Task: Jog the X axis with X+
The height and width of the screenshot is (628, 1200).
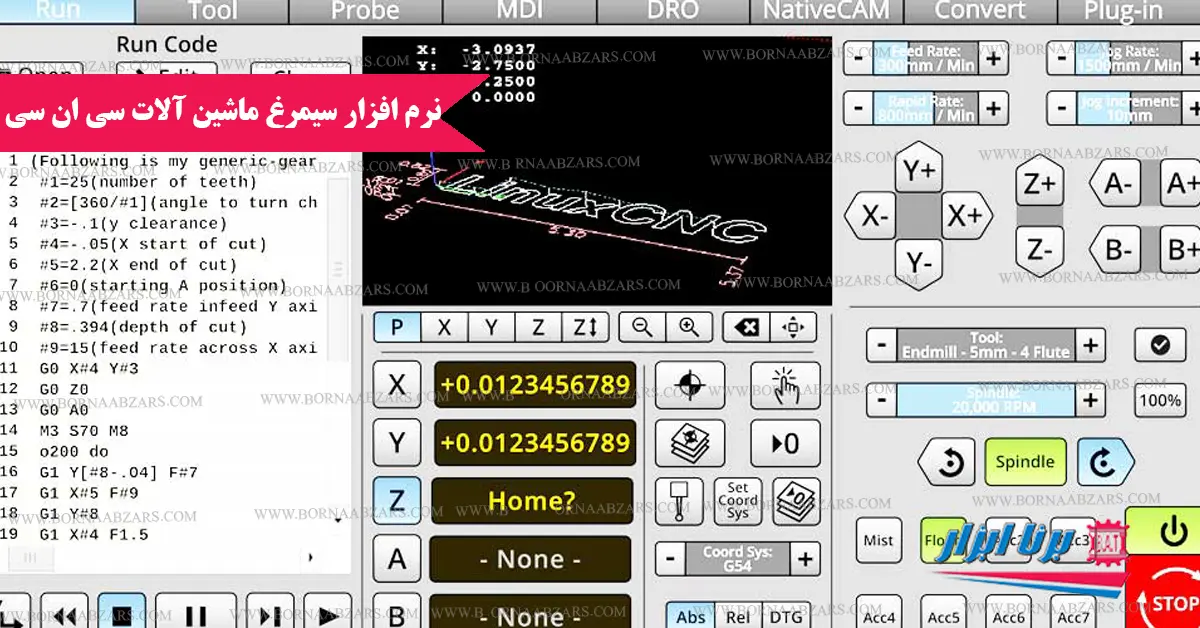Action: click(967, 215)
